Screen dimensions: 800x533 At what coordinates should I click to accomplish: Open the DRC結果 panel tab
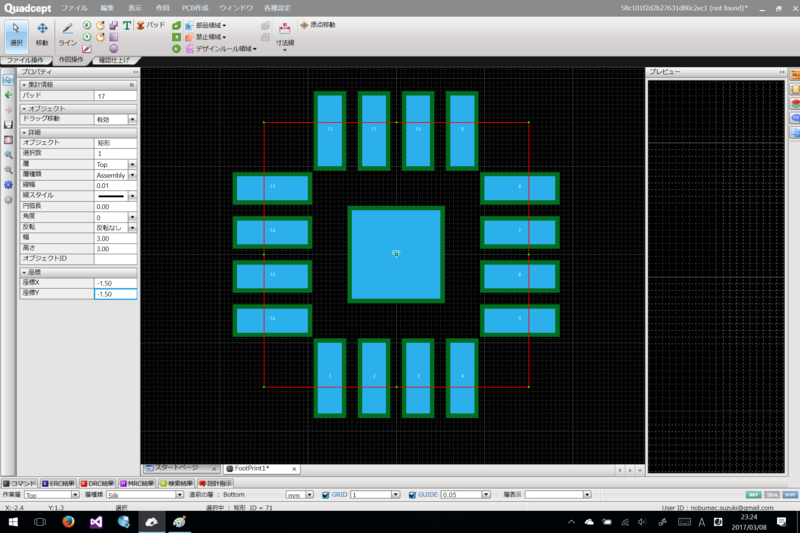(x=97, y=484)
